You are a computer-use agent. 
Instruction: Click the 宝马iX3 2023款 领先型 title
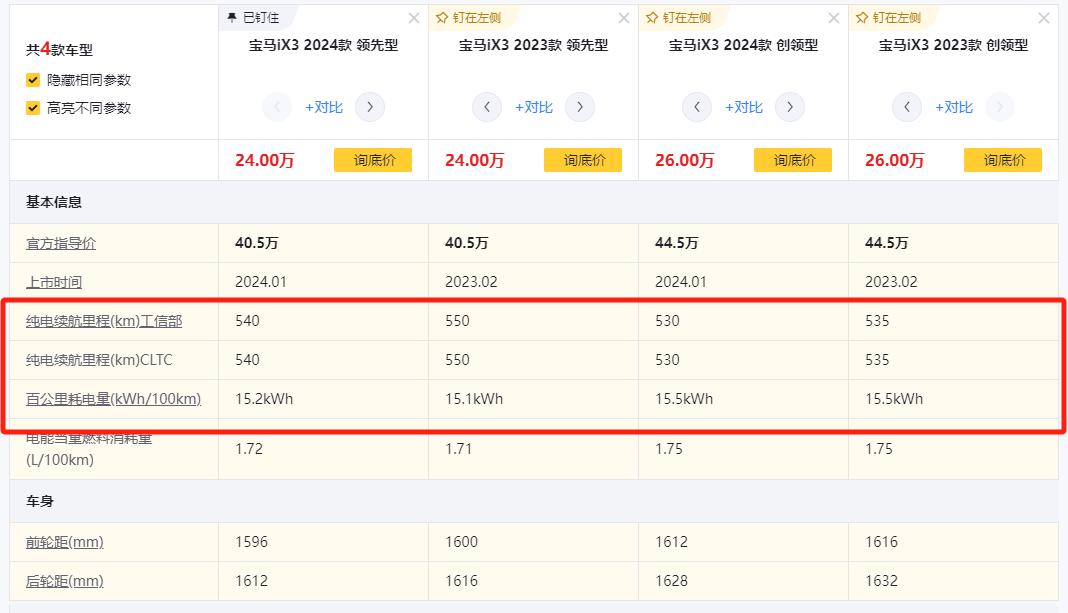[x=533, y=46]
